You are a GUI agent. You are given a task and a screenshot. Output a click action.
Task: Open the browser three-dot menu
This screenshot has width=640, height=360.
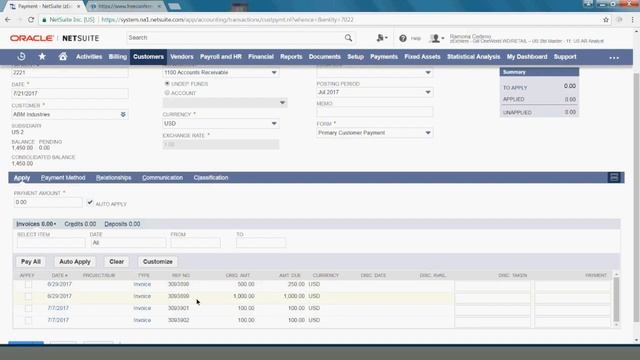click(633, 20)
